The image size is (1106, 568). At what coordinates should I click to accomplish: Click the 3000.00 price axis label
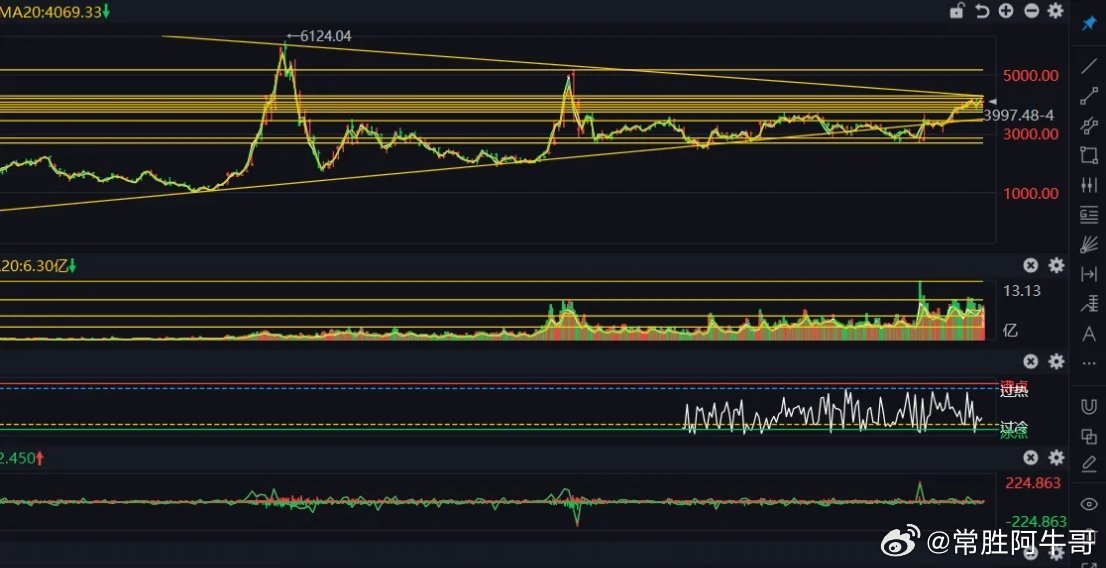[x=1031, y=134]
